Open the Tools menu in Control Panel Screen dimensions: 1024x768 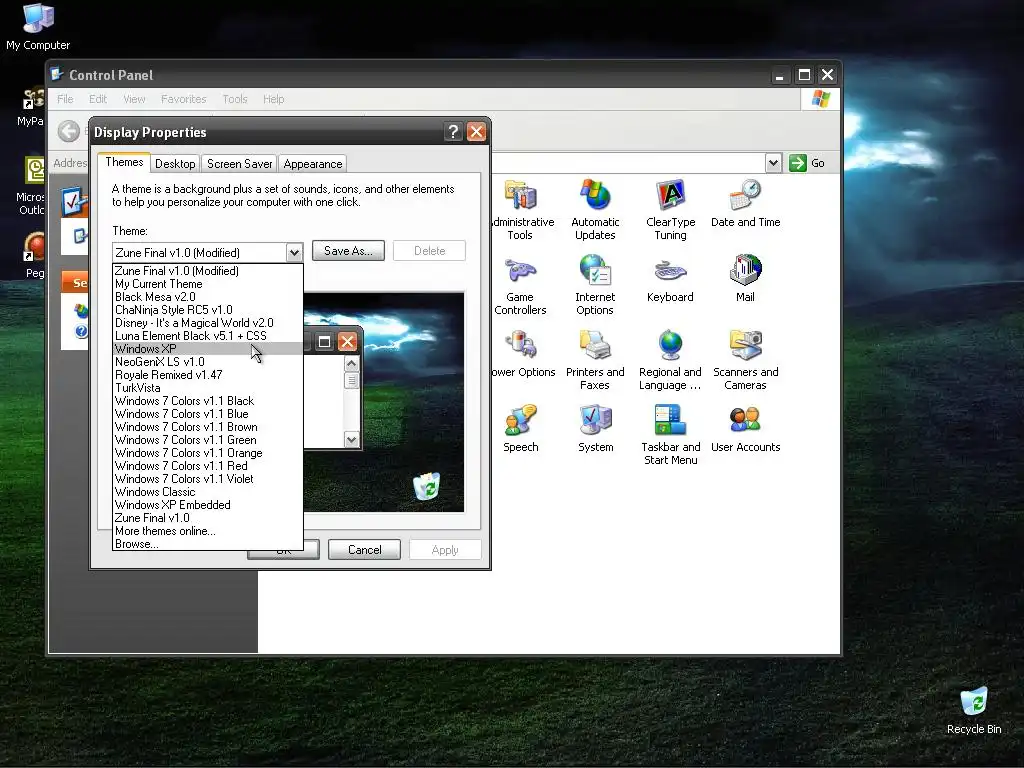(234, 99)
